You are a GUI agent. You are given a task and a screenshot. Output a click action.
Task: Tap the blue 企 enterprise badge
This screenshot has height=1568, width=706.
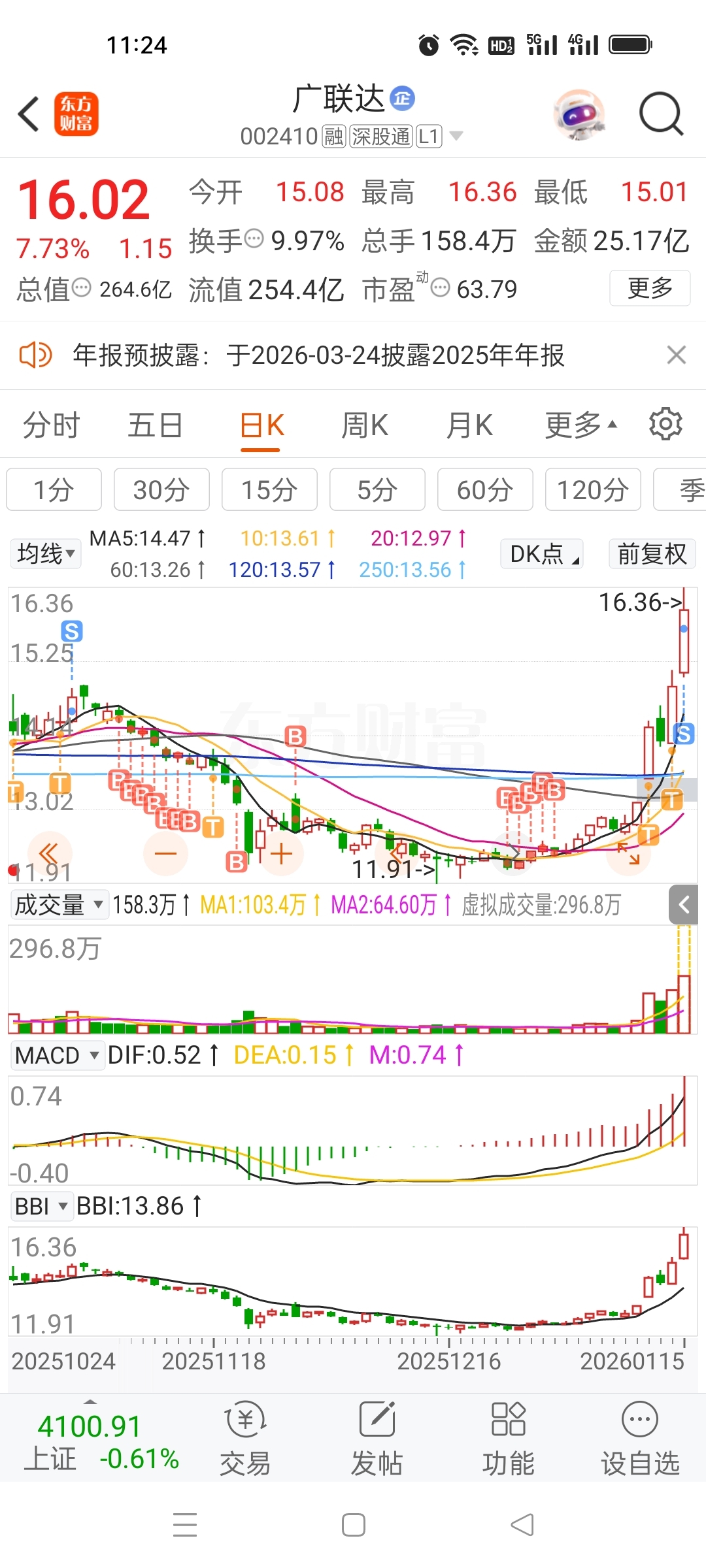pos(402,99)
